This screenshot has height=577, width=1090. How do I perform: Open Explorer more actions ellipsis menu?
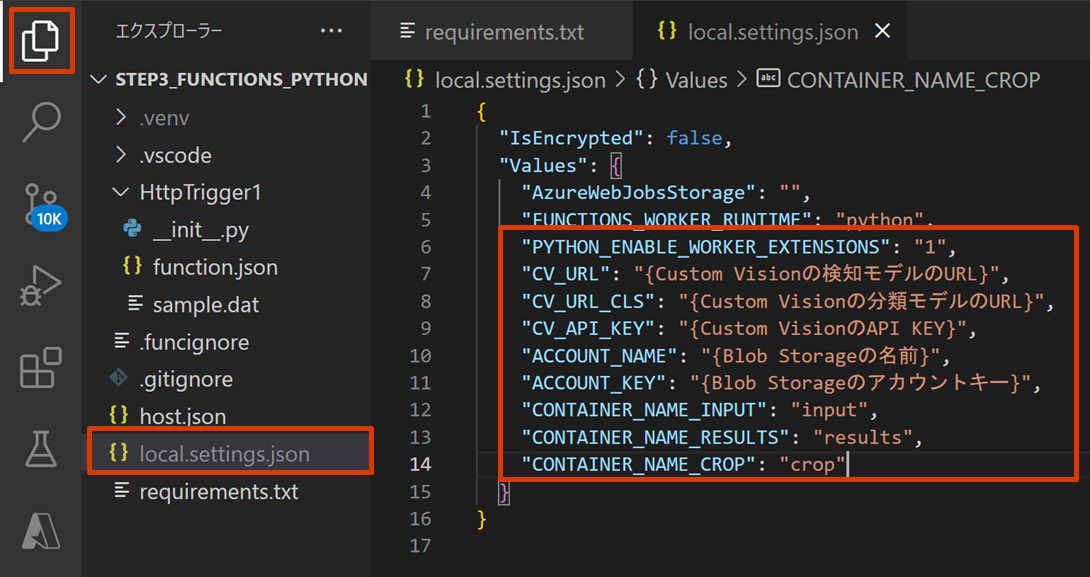coord(331,31)
